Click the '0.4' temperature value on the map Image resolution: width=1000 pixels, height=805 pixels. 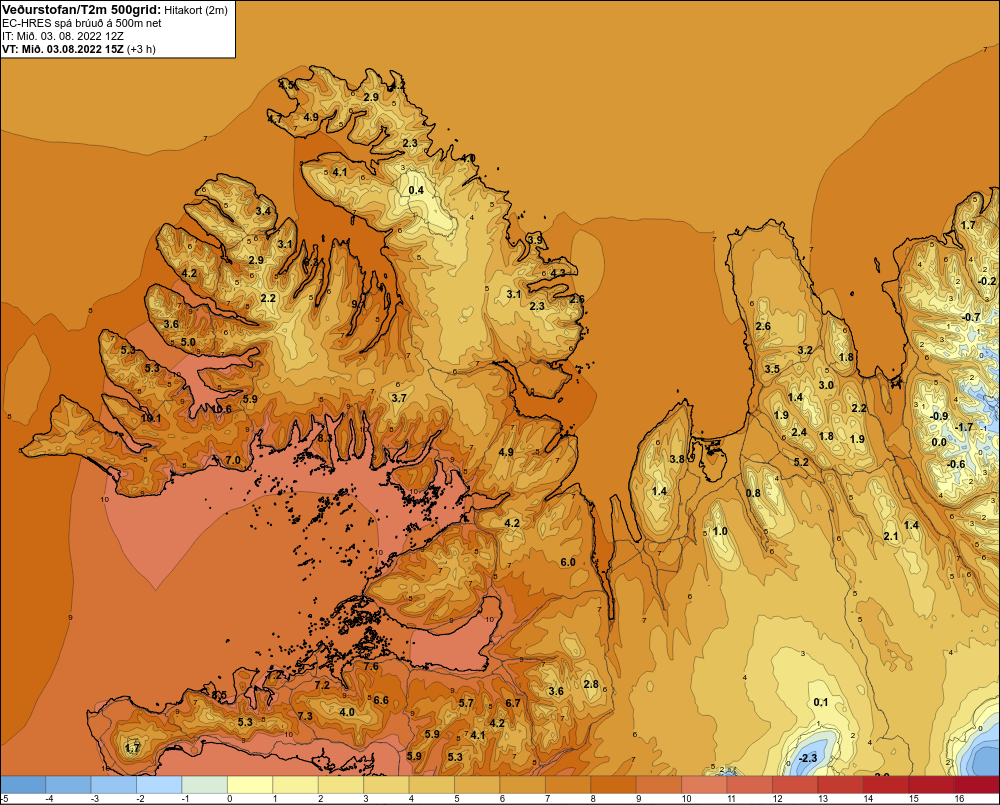tap(416, 190)
